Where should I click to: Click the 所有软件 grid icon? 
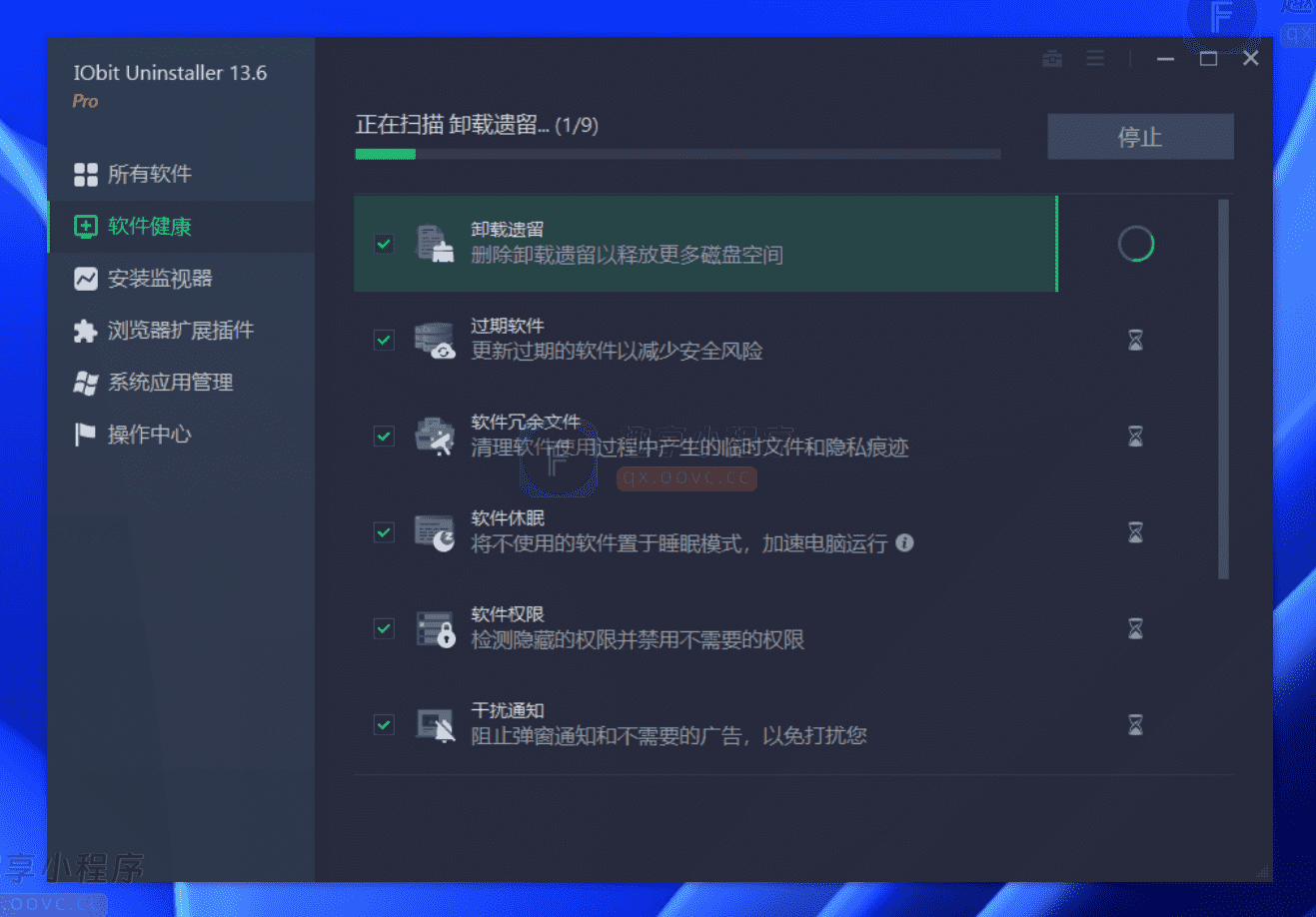[86, 175]
